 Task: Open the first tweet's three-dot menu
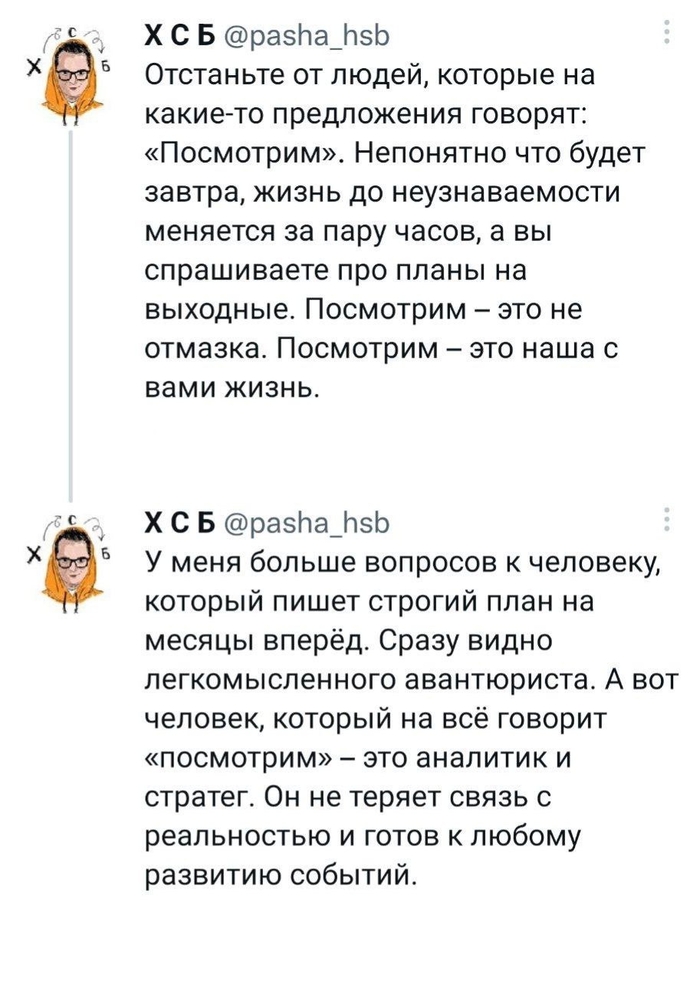pyautogui.click(x=667, y=32)
